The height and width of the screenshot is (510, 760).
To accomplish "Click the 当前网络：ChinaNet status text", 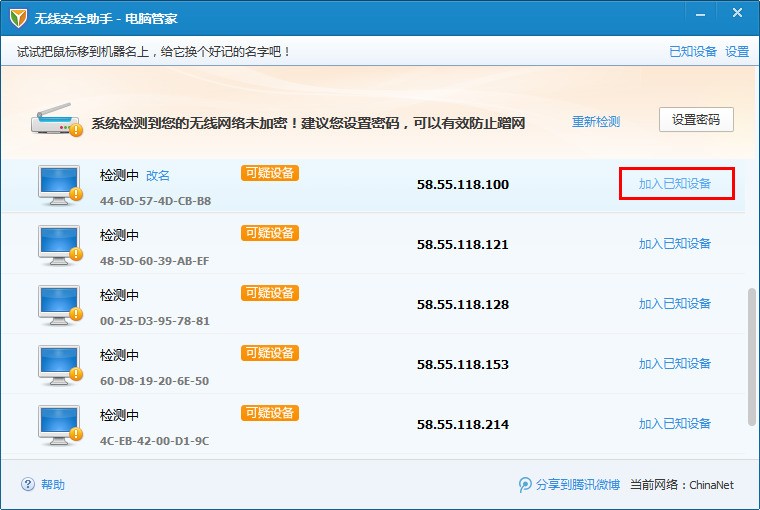I will 682,485.
